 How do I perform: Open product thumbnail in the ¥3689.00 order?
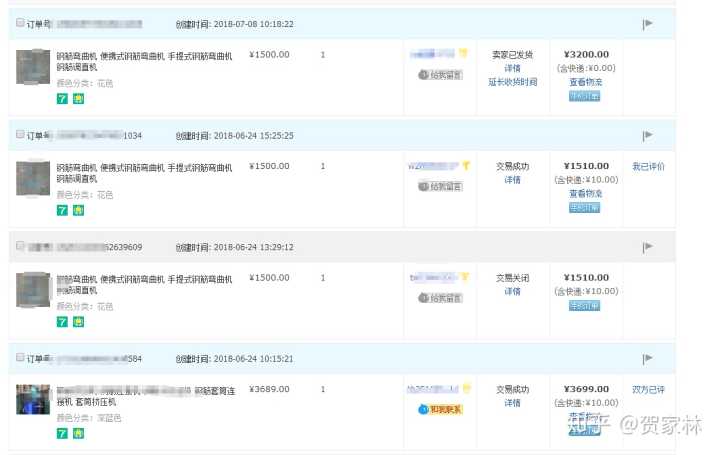33,399
